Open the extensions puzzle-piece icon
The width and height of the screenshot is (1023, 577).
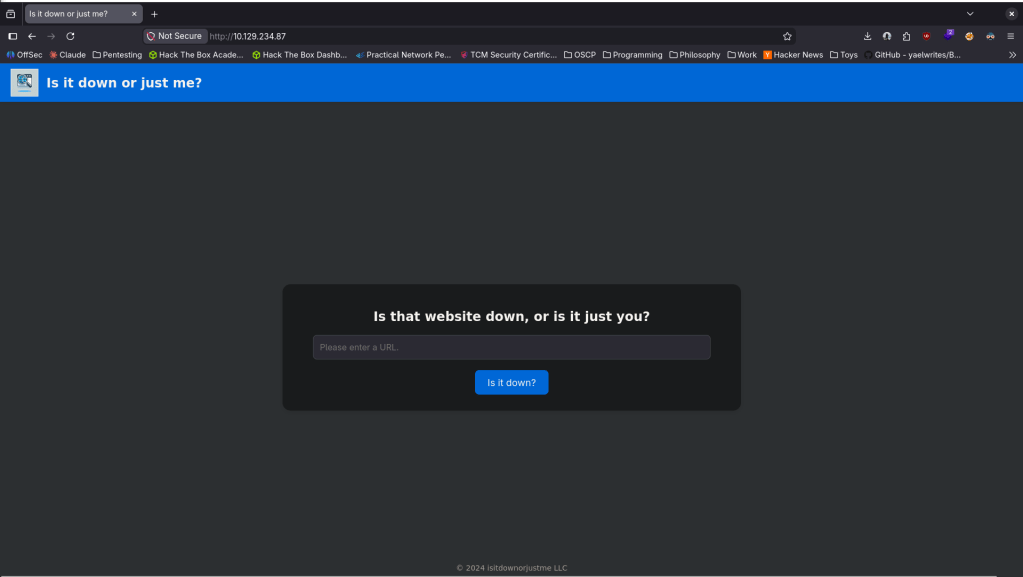tap(906, 36)
